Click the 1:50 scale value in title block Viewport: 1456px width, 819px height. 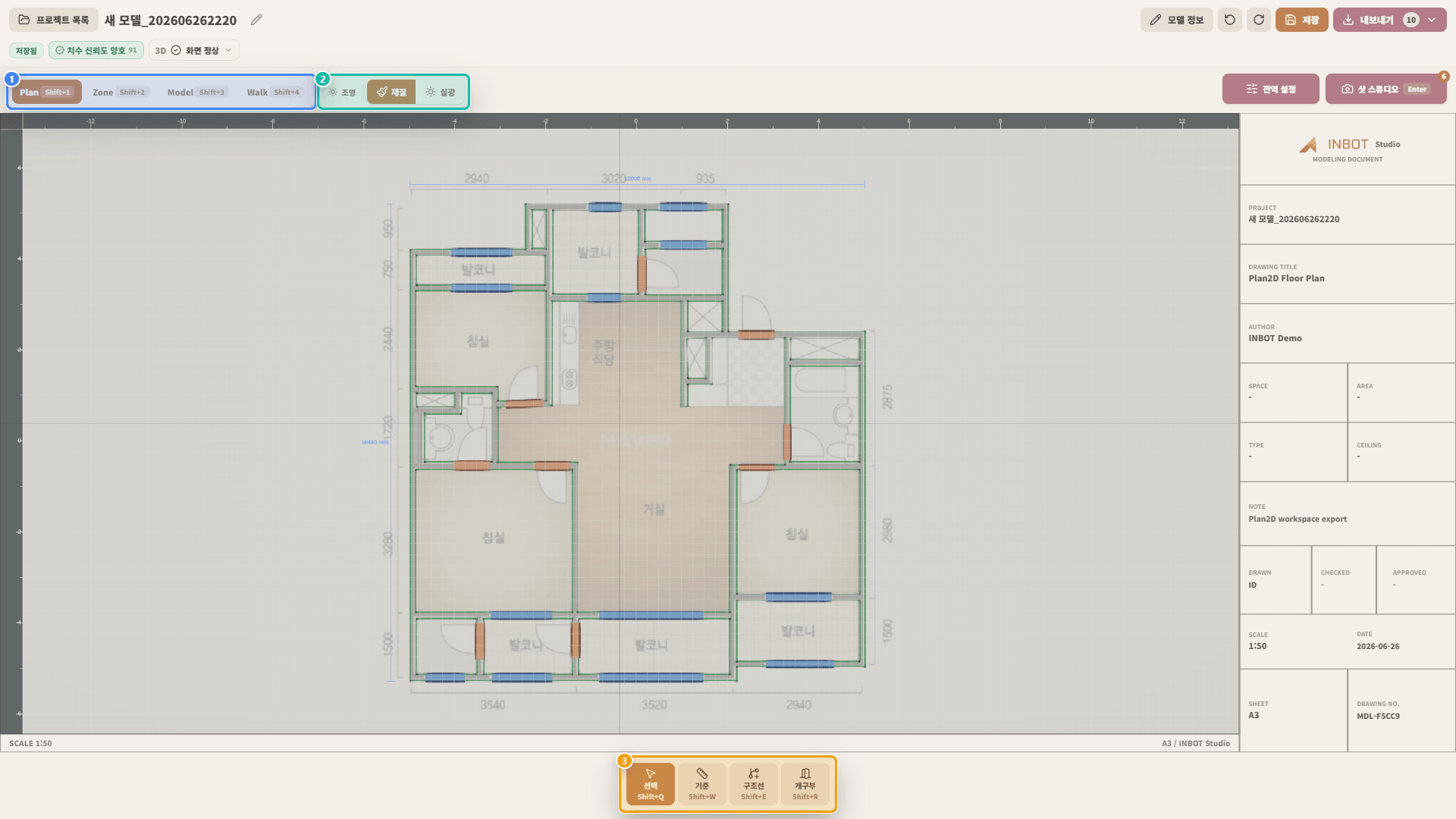[x=1257, y=646]
